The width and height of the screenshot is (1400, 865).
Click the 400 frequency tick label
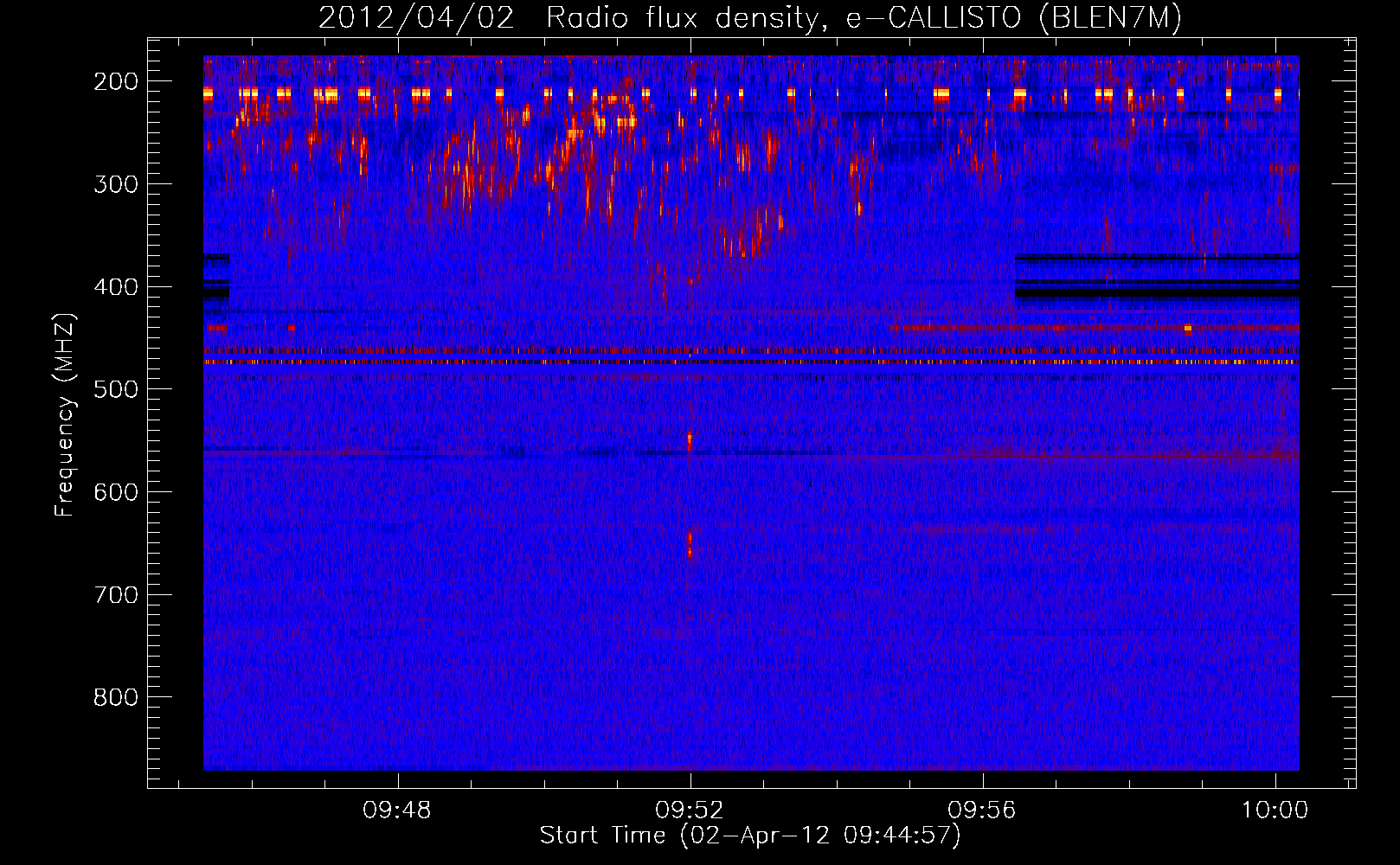(x=116, y=287)
